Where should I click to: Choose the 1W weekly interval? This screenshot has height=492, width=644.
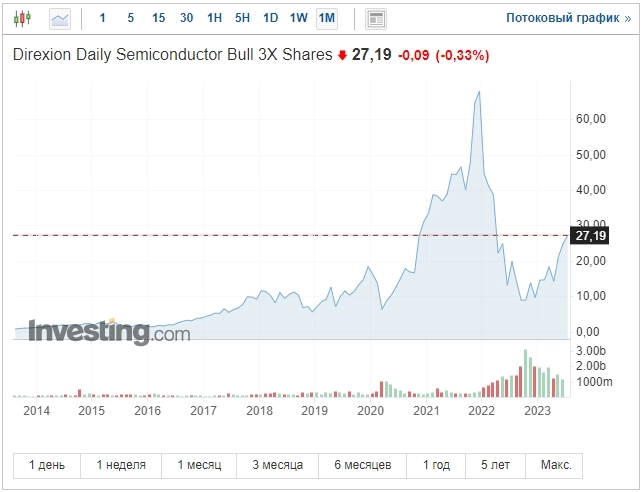click(x=298, y=18)
